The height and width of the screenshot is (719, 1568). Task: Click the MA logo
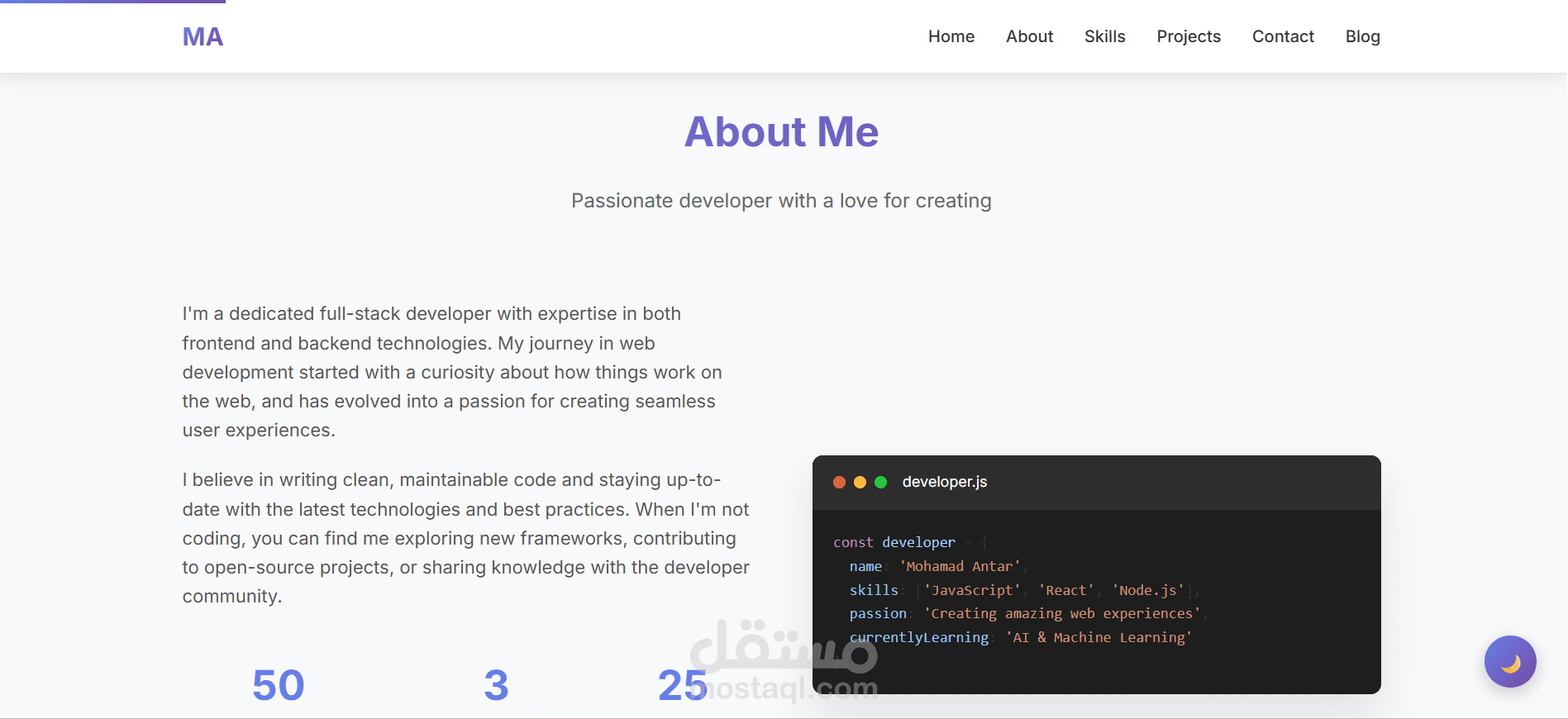(203, 36)
